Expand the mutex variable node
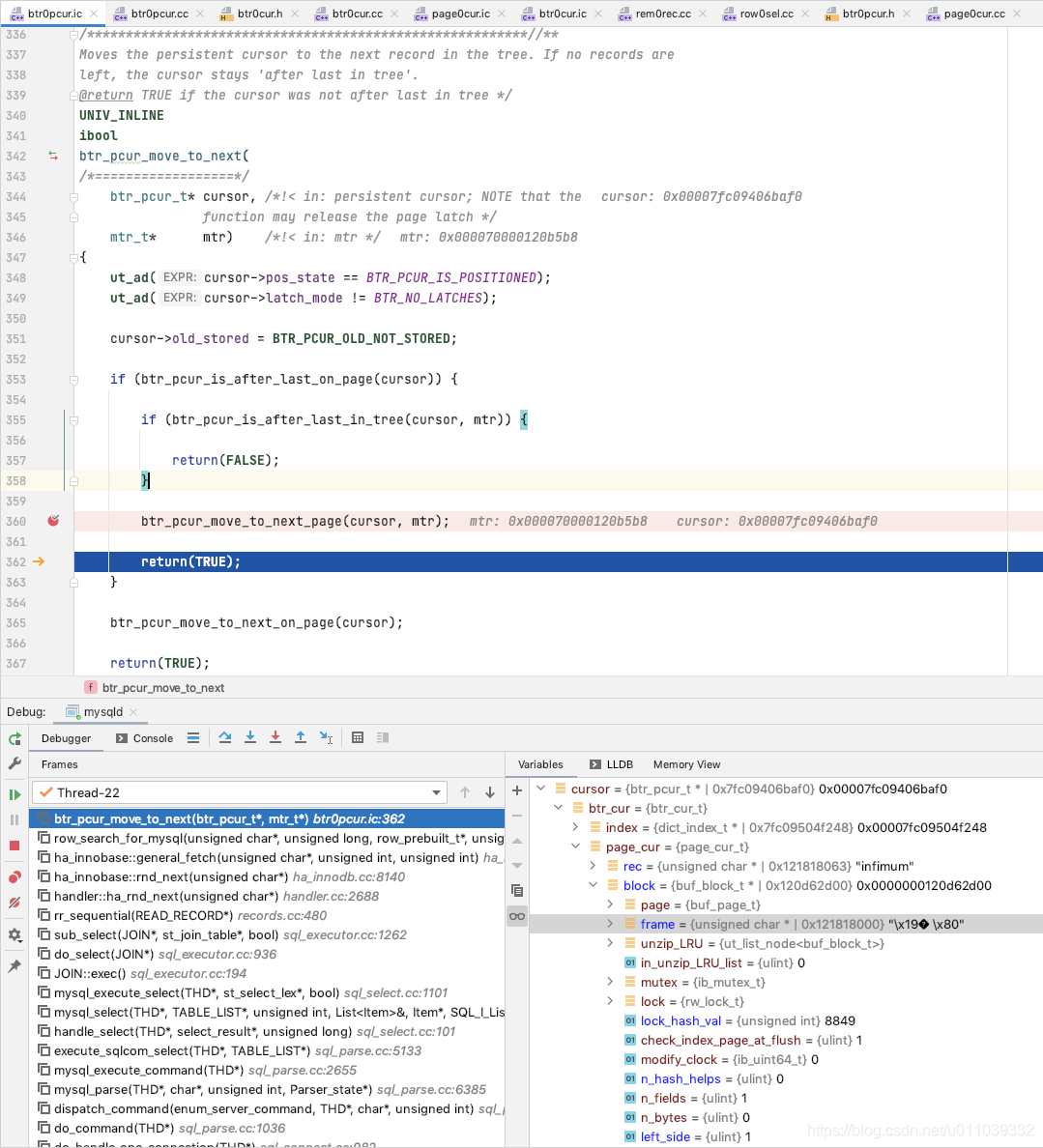1043x1148 pixels. (x=610, y=982)
